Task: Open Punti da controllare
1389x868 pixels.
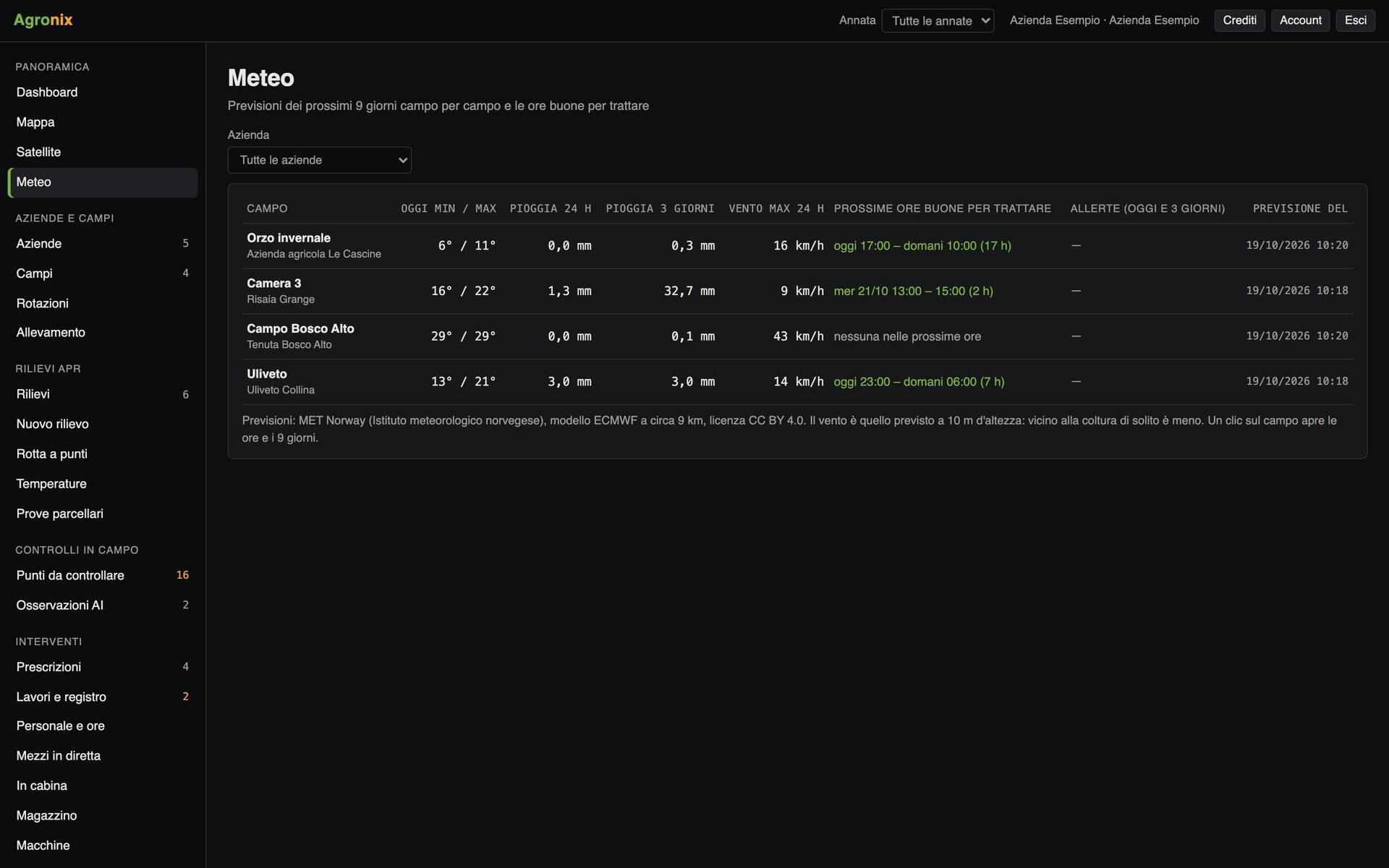Action: coord(103,576)
